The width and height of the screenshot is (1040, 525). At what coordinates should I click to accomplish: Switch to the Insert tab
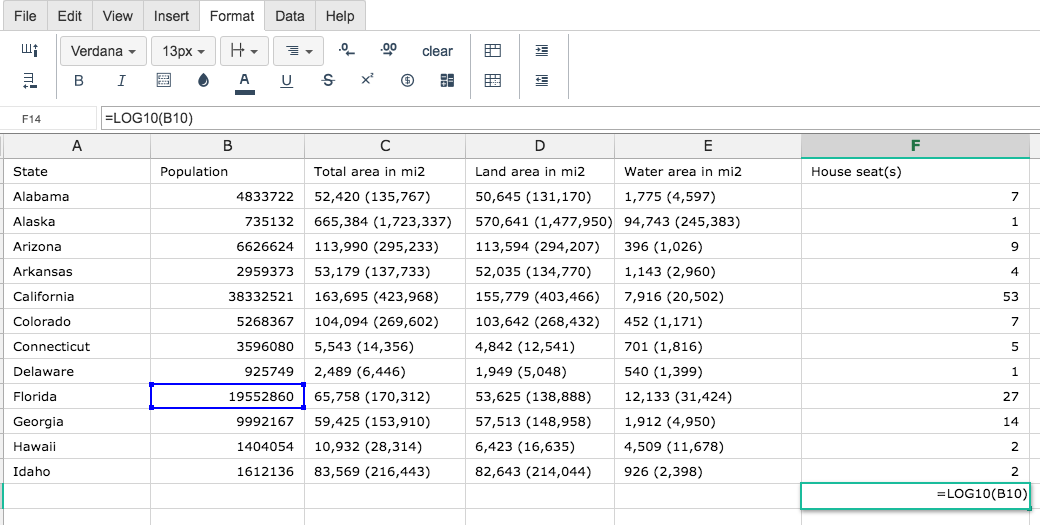[171, 16]
